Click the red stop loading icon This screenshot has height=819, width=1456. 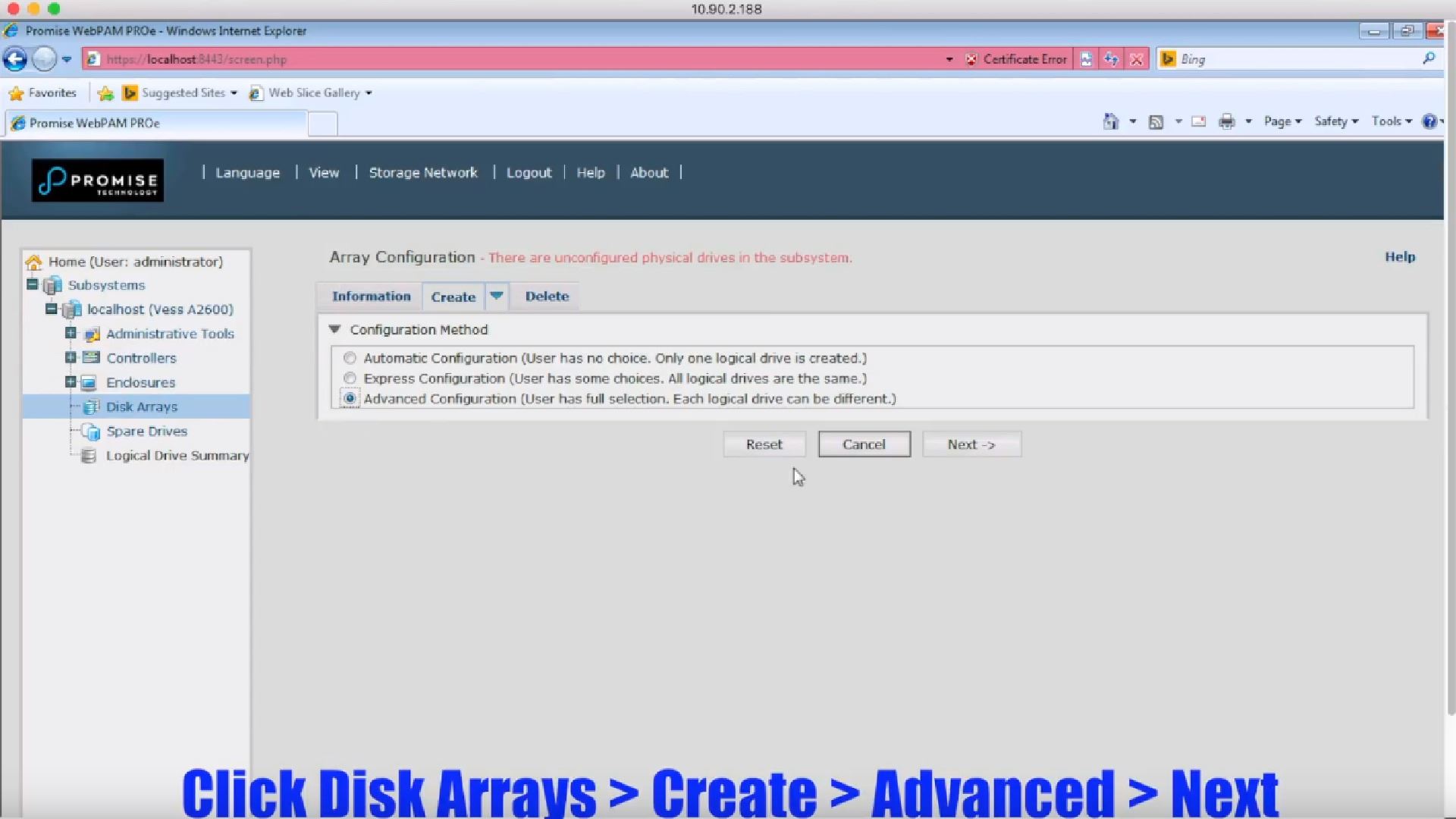1136,59
